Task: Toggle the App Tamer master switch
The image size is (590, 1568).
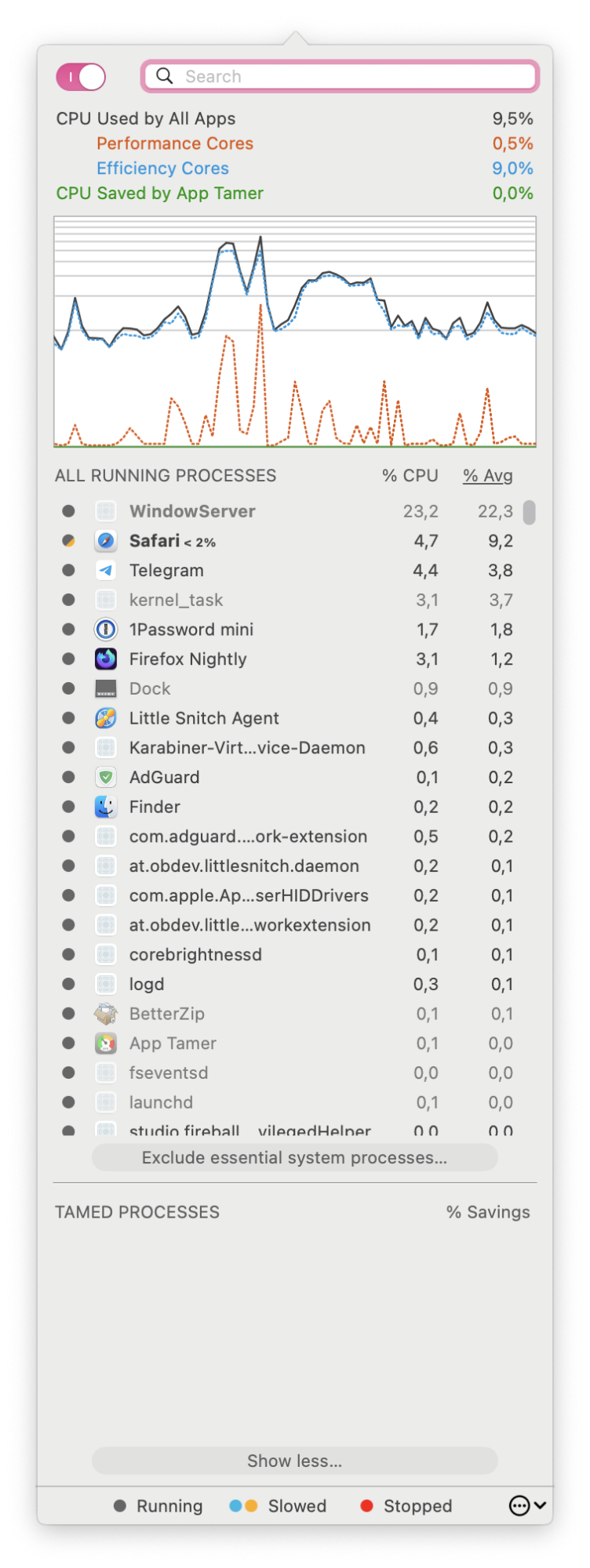Action: point(81,76)
